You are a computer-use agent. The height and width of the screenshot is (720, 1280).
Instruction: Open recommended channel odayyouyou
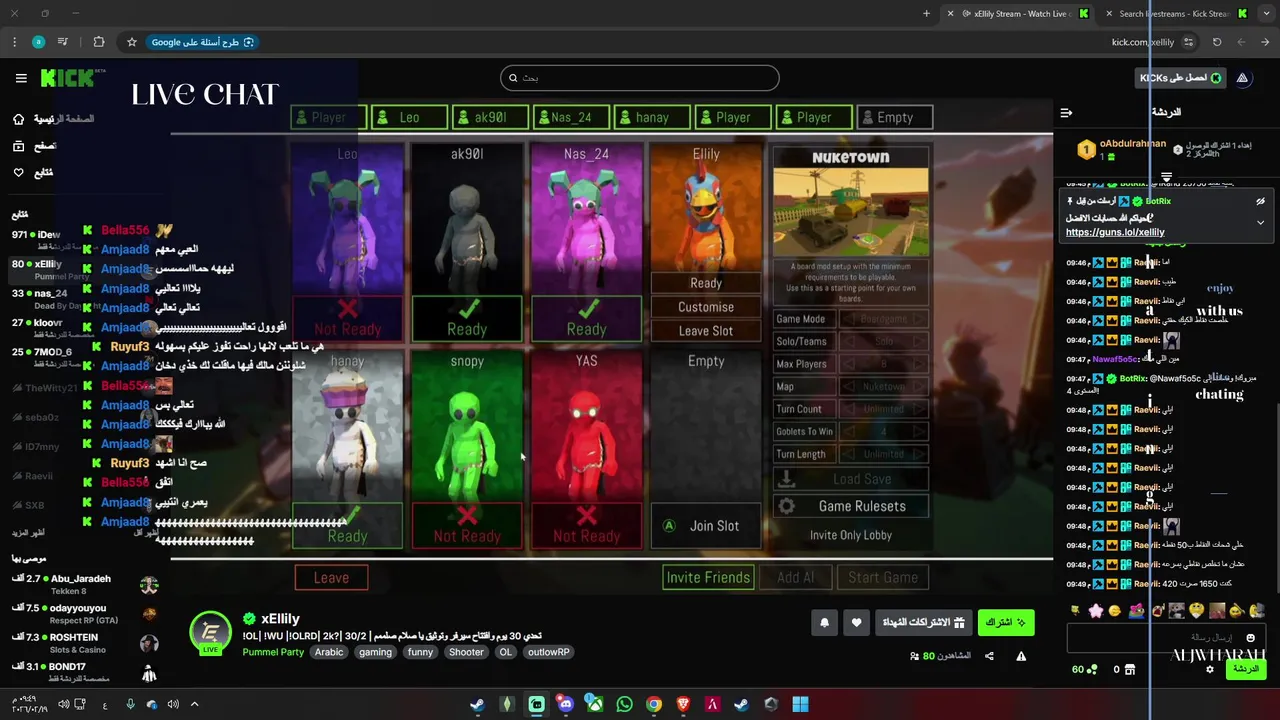(x=85, y=614)
